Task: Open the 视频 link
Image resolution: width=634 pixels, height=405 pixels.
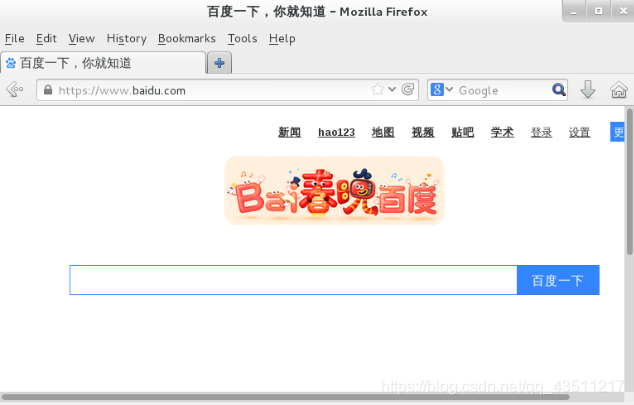Action: pyautogui.click(x=423, y=132)
